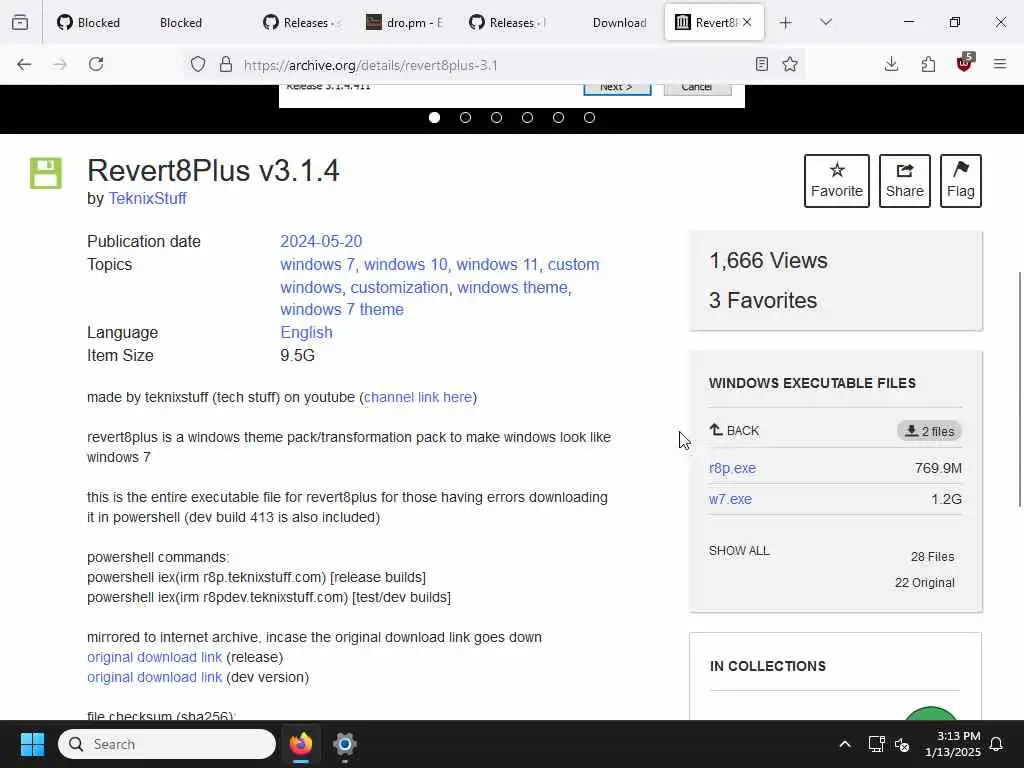The width and height of the screenshot is (1024, 768).
Task: Switch to the first Blocked tab
Action: click(89, 22)
